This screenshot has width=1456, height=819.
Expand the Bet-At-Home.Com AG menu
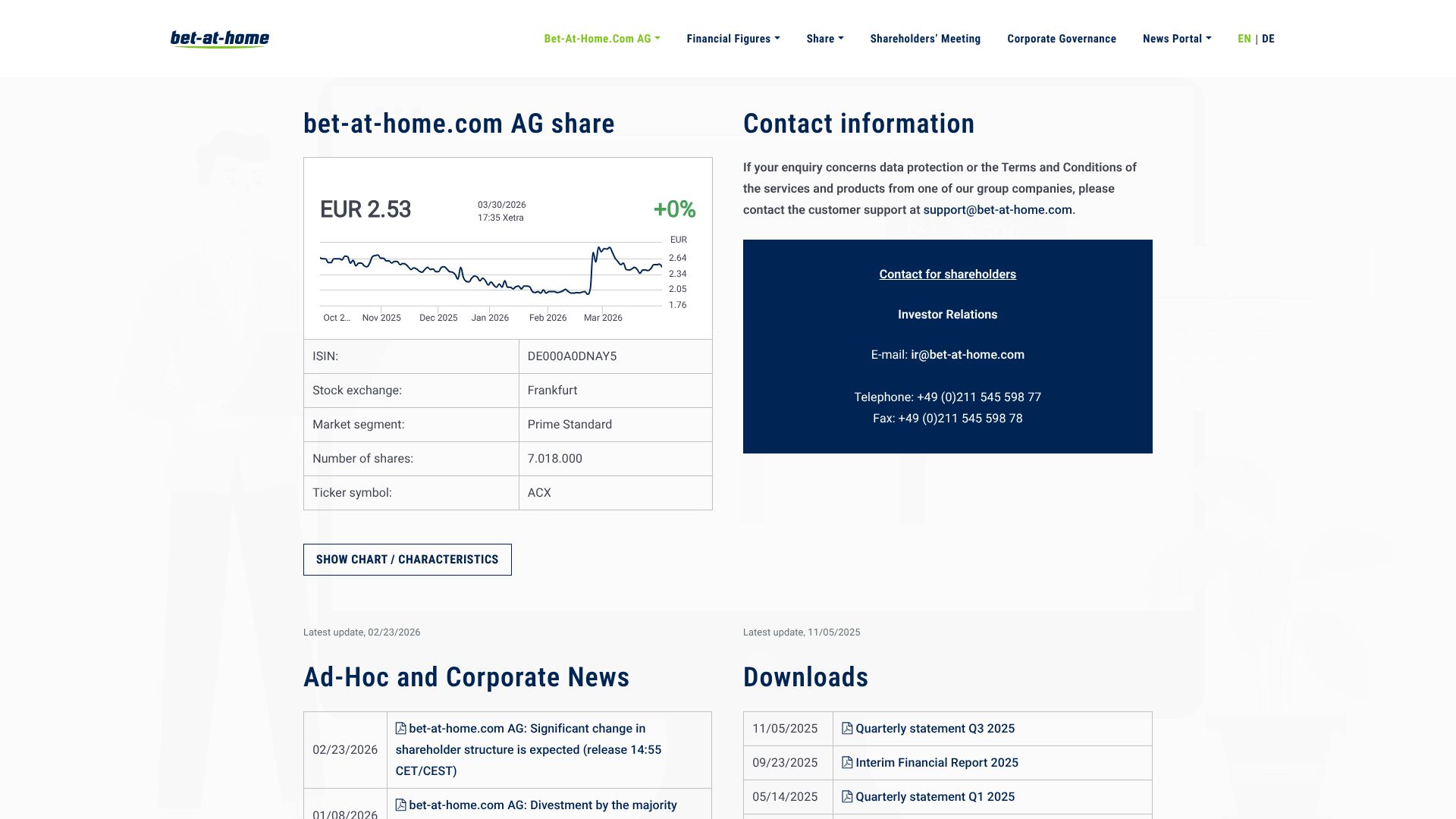click(601, 39)
